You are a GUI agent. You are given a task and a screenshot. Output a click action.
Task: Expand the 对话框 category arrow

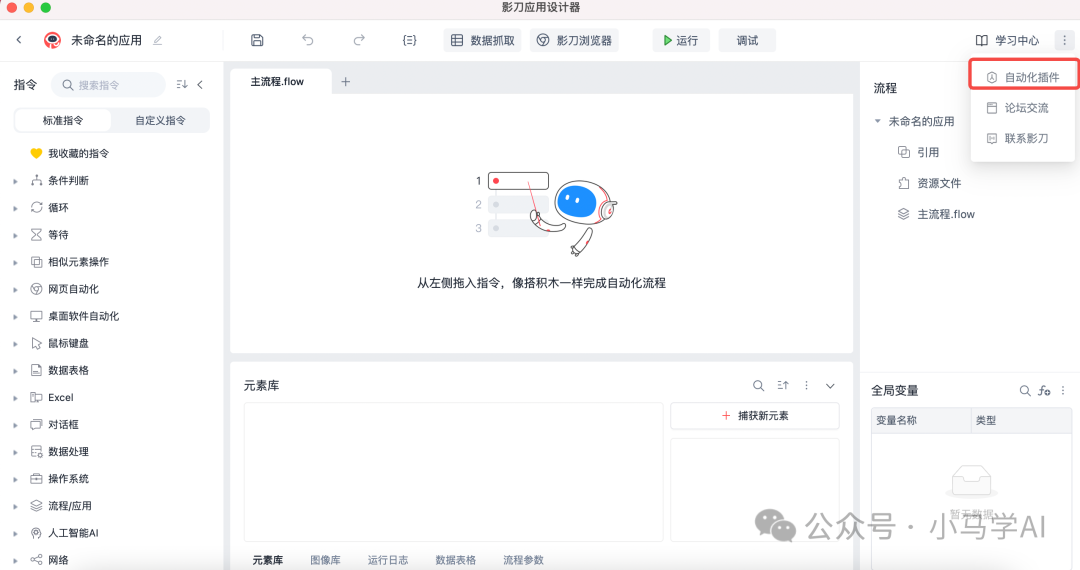click(15, 425)
